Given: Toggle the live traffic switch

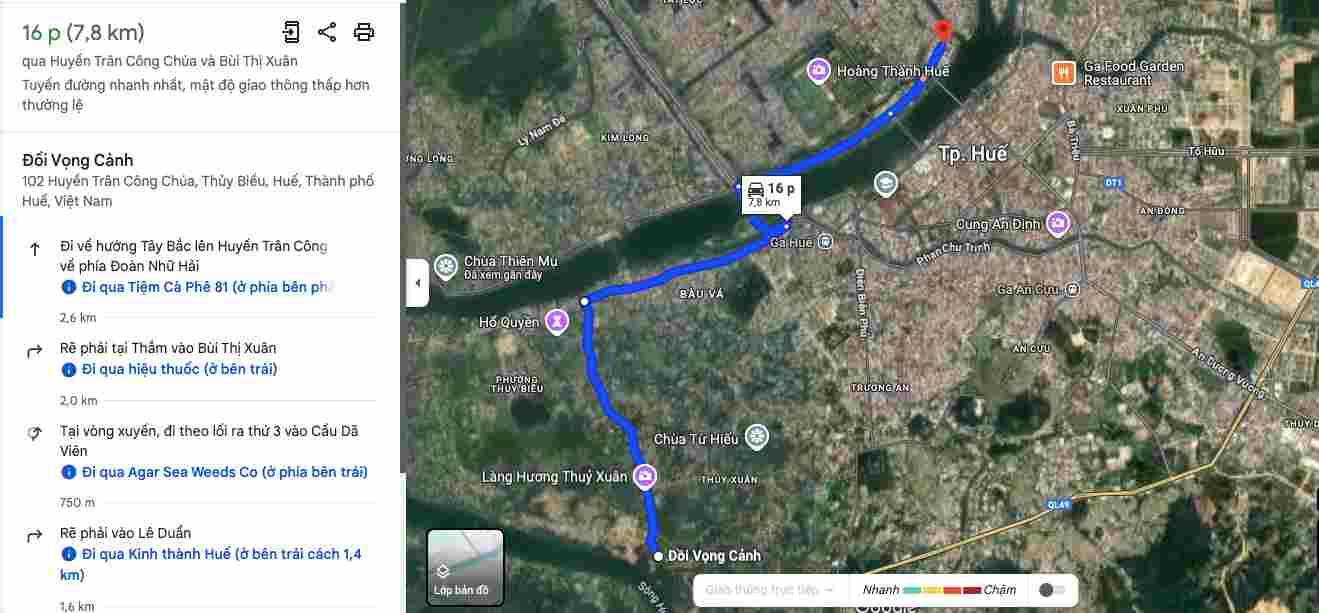Looking at the screenshot, I should [1052, 590].
